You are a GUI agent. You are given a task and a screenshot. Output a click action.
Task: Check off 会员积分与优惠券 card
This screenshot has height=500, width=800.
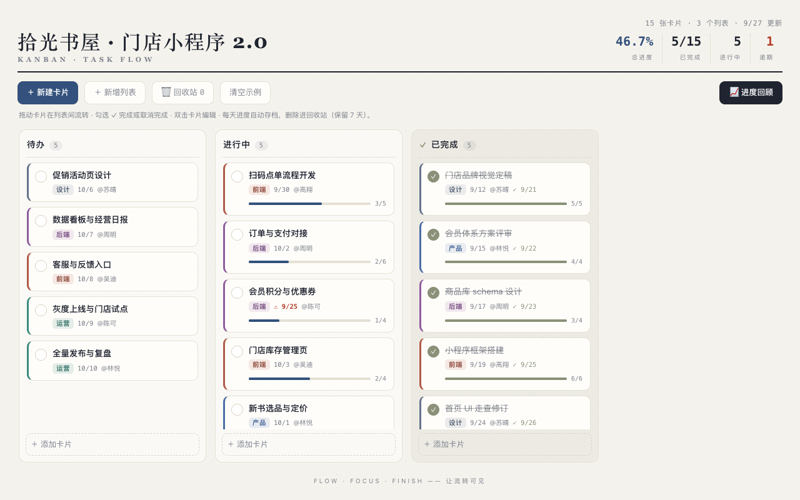point(237,293)
